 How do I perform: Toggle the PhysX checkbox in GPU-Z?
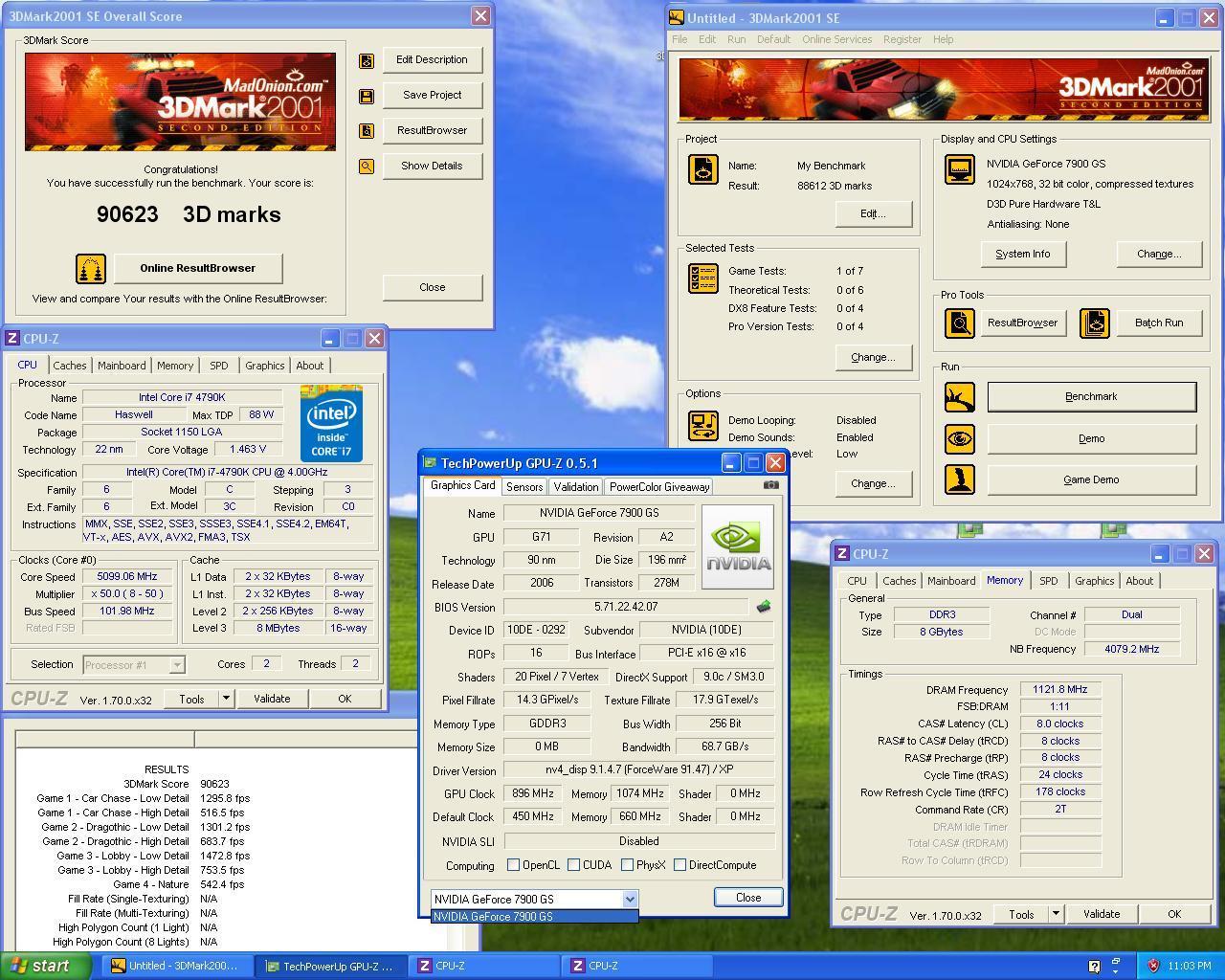point(628,865)
